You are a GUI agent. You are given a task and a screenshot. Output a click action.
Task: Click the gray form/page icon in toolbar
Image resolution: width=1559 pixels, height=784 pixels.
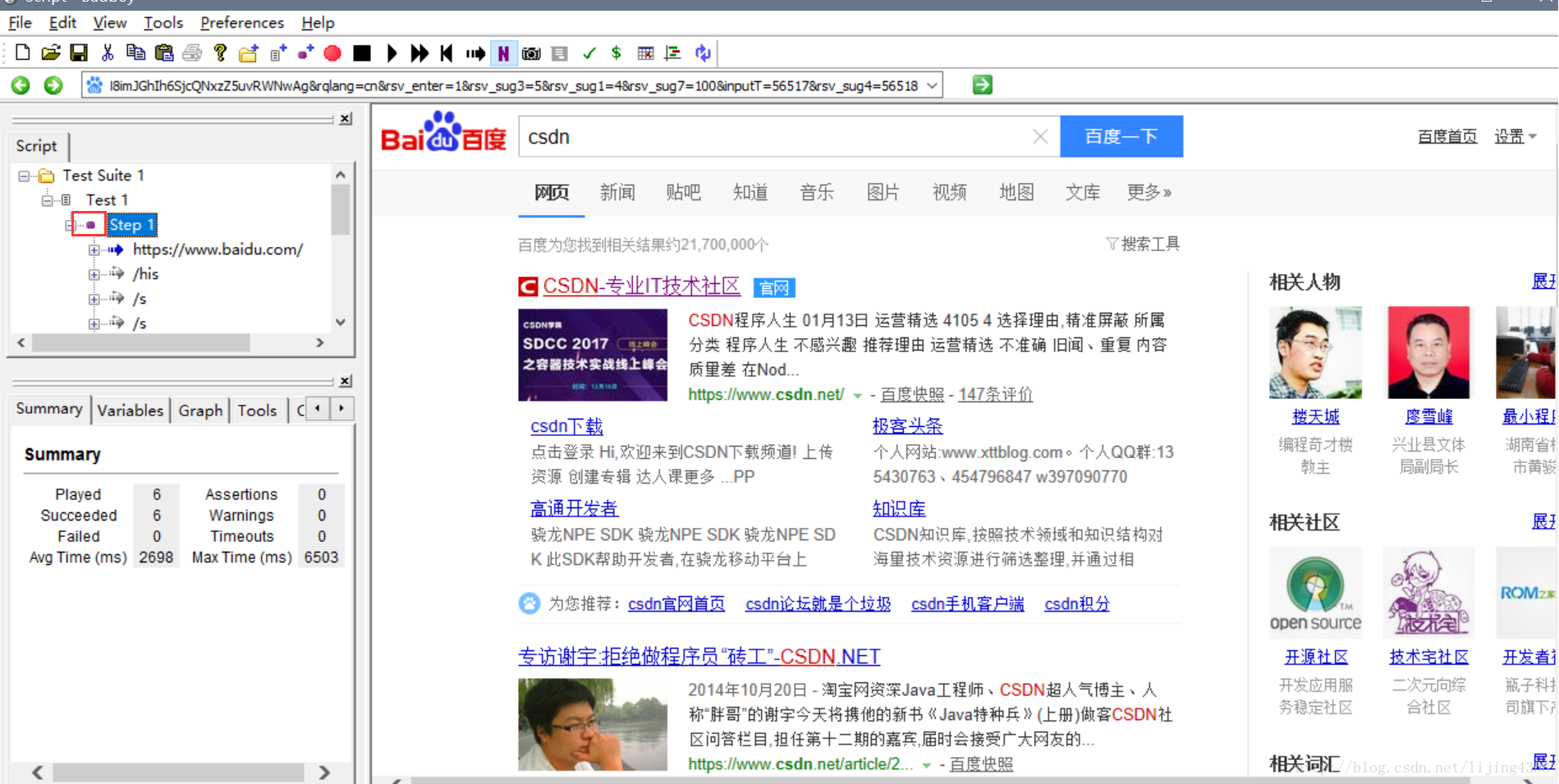(x=560, y=53)
